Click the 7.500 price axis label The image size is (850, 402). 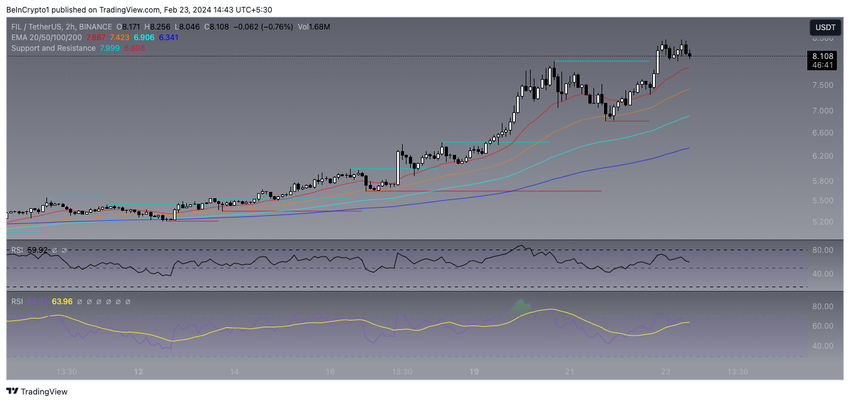point(821,85)
